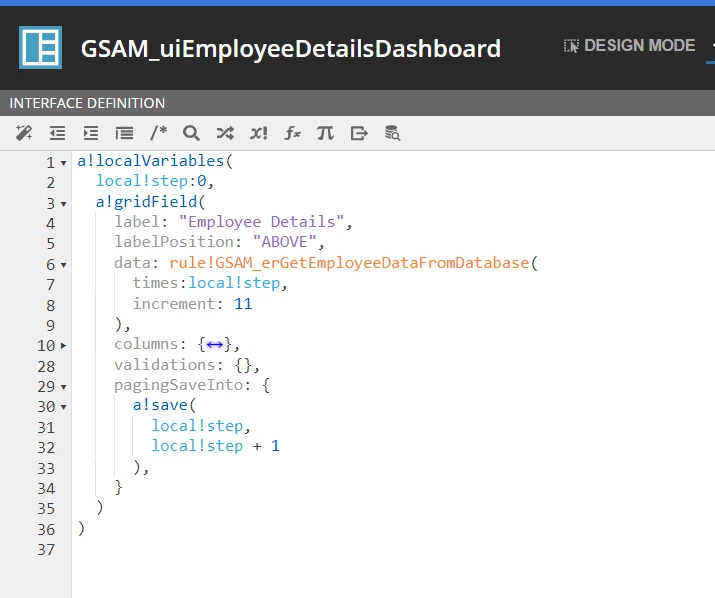Place cursor on empty line 37
This screenshot has height=598, width=715.
tap(392, 550)
